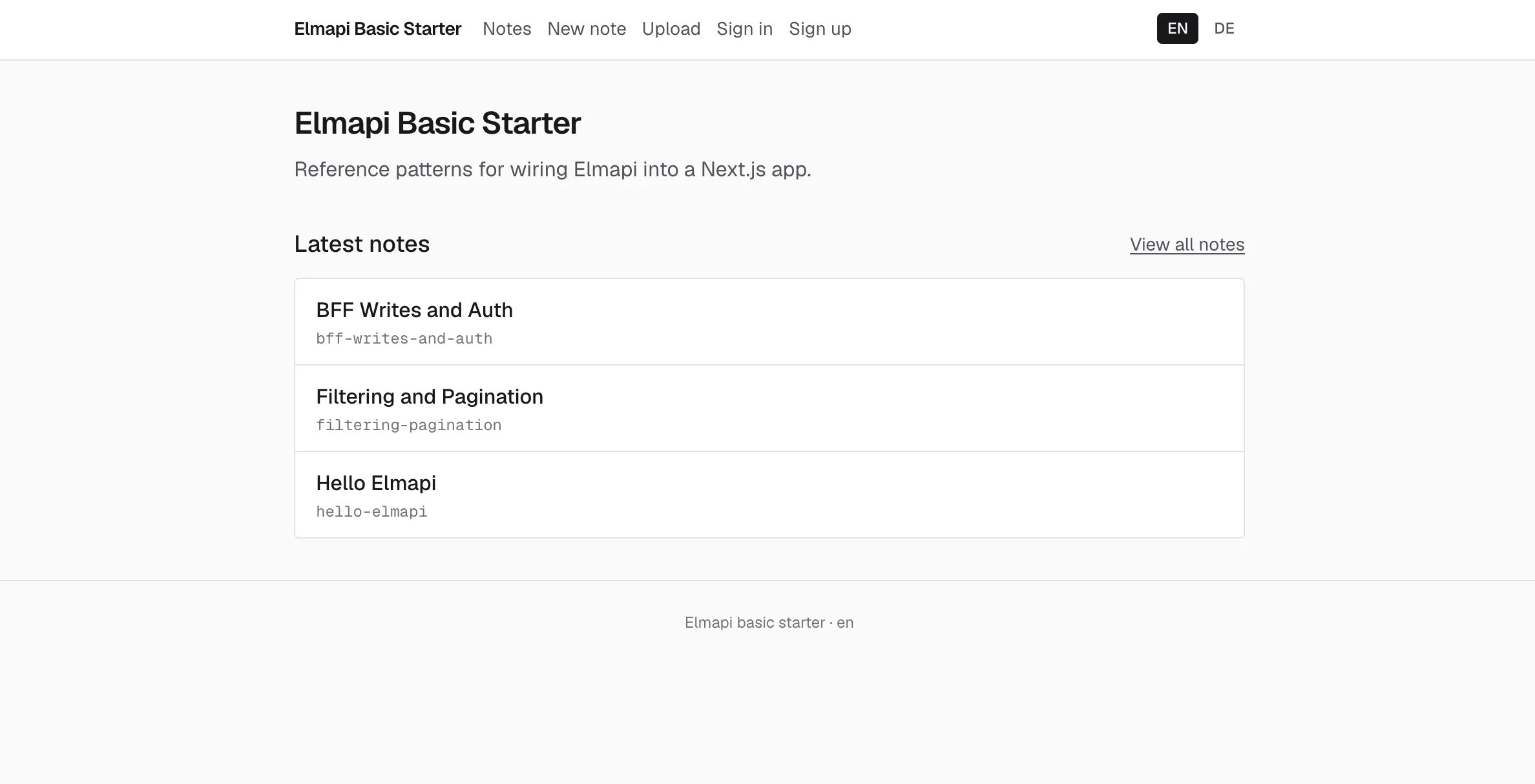Click the main Elmapi Basic Starter page heading
This screenshot has width=1535, height=784.
tap(437, 123)
